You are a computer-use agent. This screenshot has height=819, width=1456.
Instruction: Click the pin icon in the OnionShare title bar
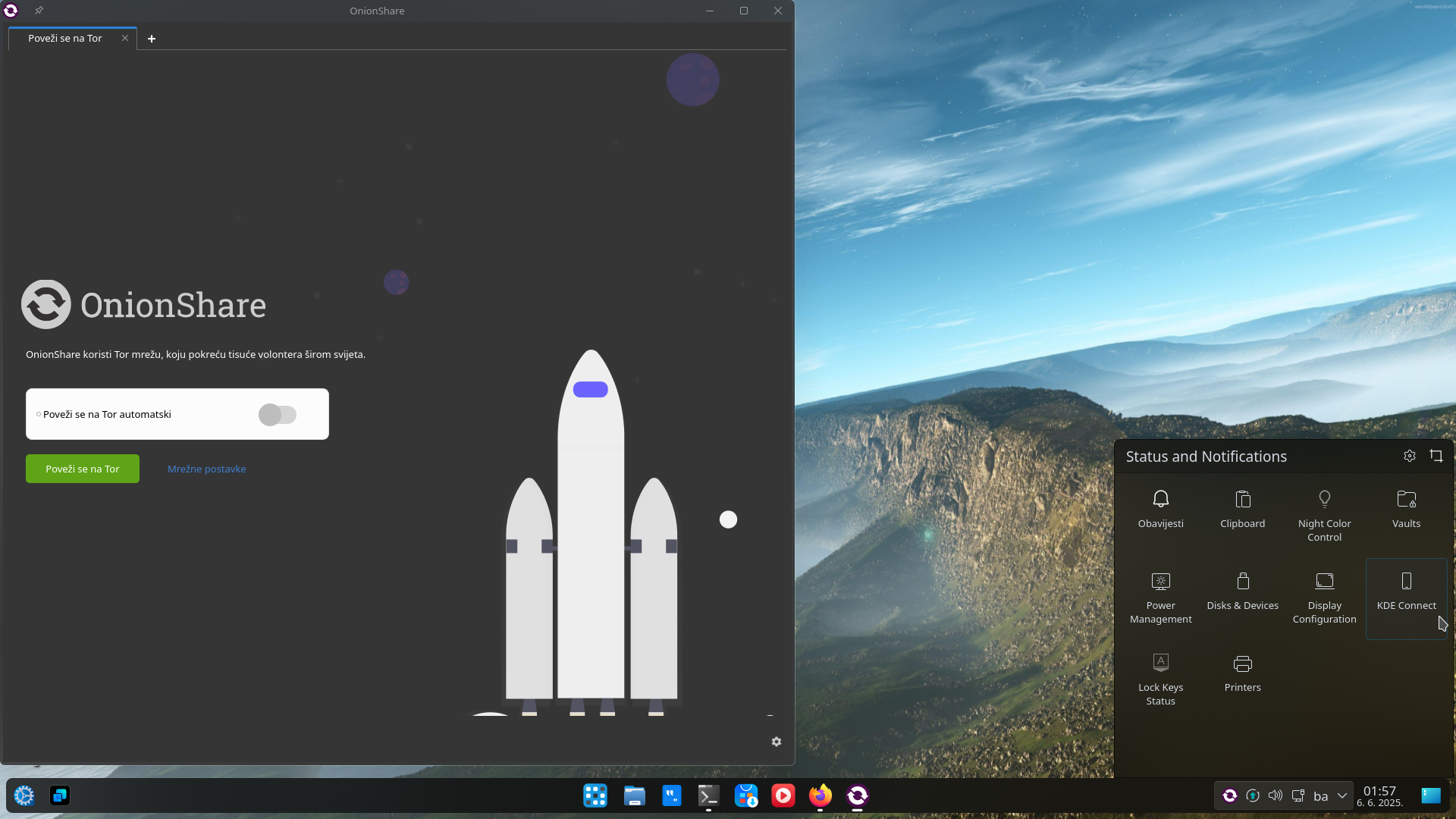[39, 11]
